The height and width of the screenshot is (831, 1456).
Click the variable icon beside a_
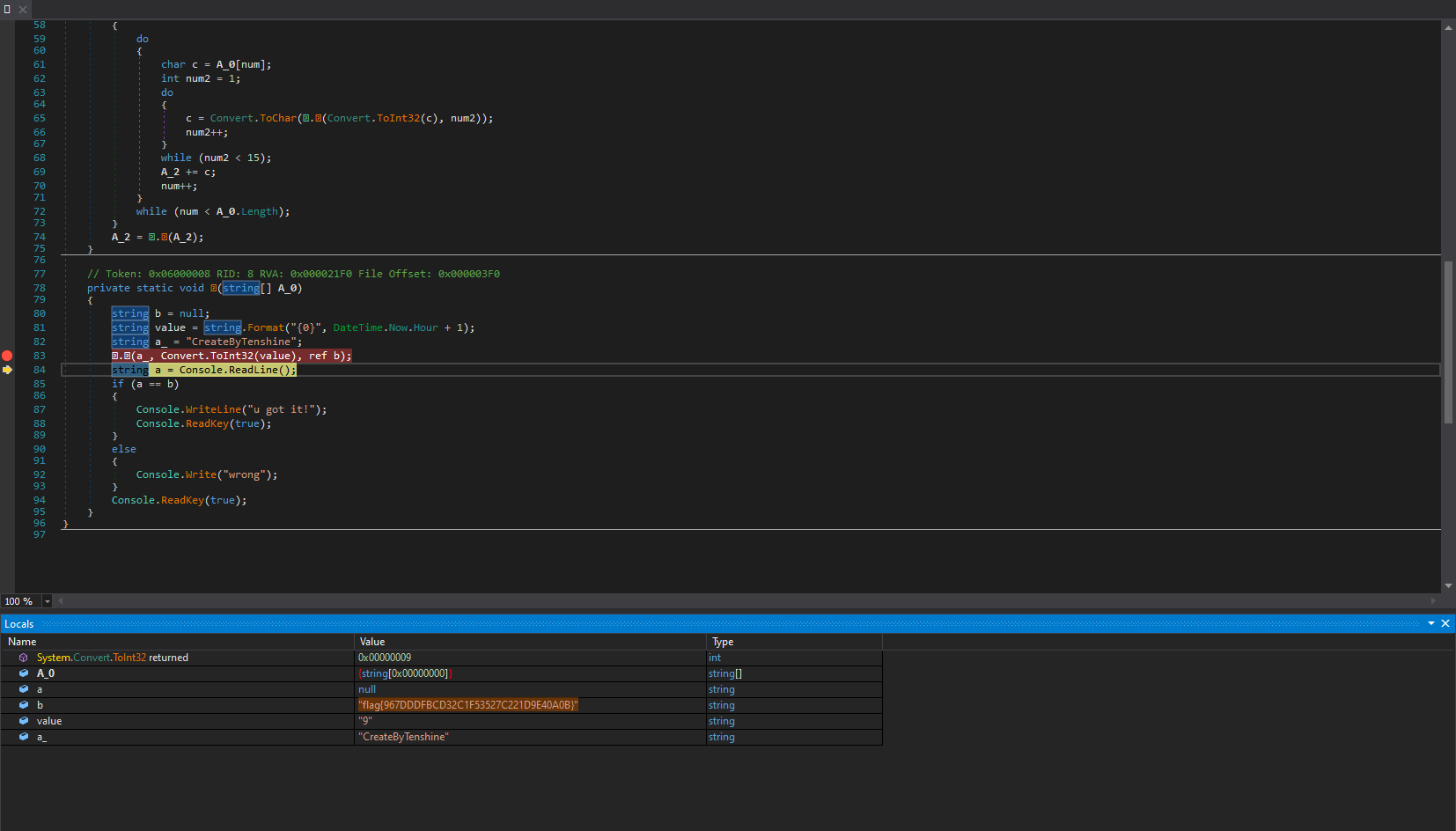24,737
